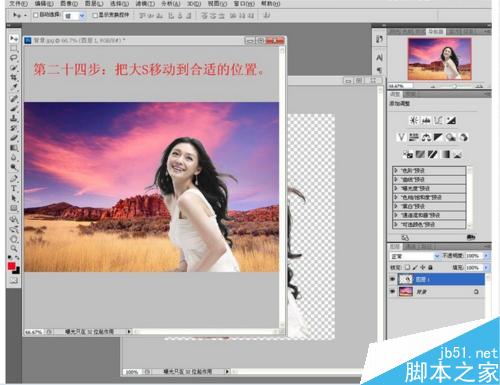The width and height of the screenshot is (500, 385).
Task: Select the Eraser tool
Action: coord(13,137)
